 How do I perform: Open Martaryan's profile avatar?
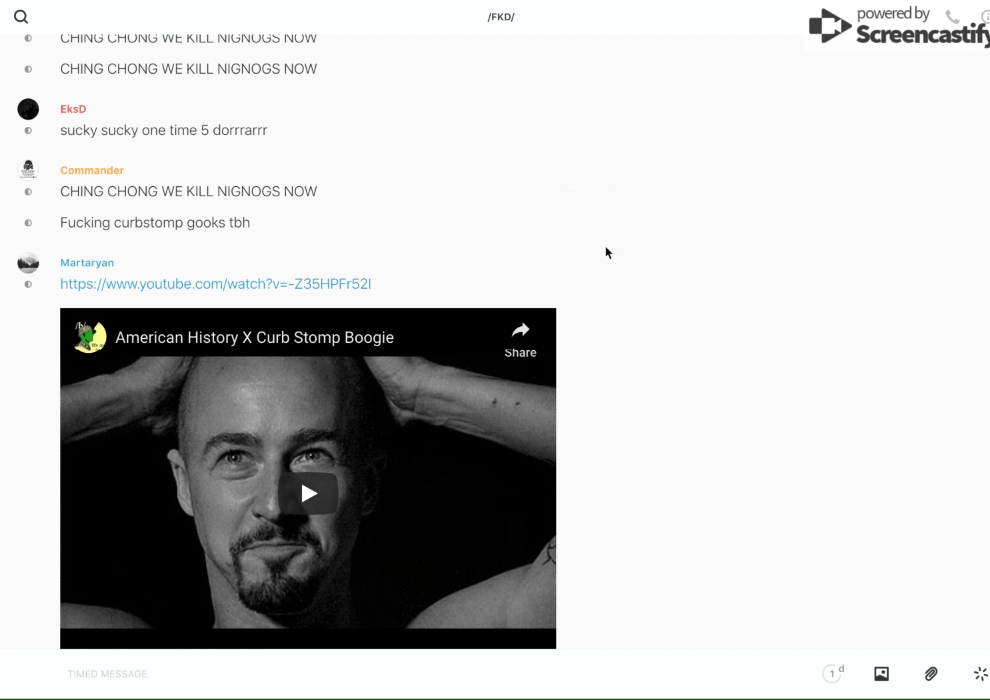pos(28,263)
